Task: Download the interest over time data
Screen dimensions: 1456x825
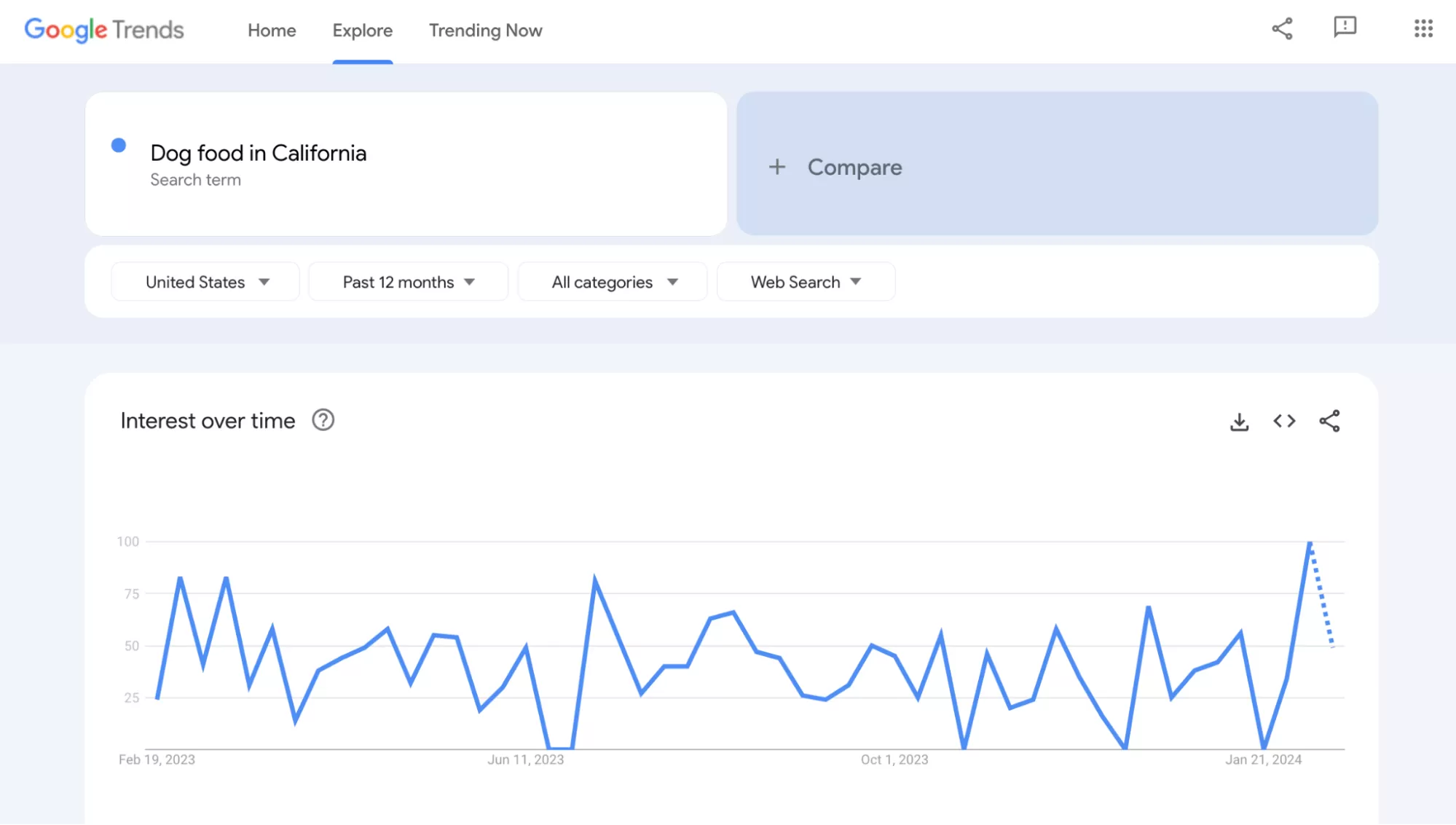Action: [x=1239, y=421]
